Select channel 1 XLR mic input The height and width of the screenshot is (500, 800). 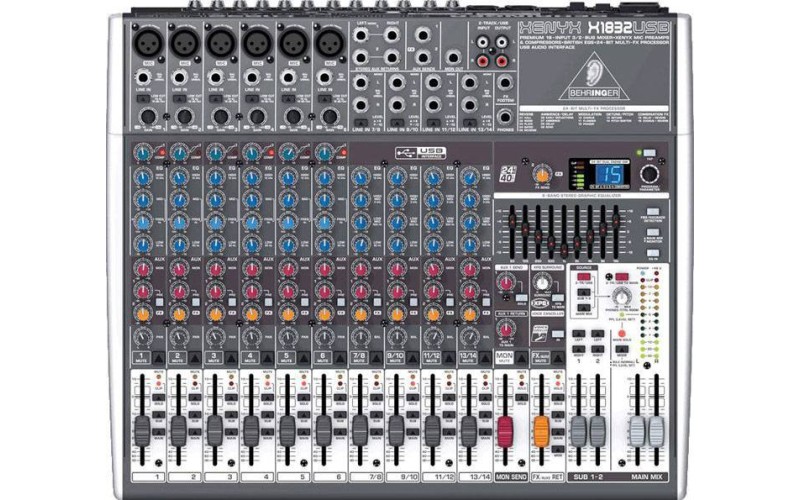coord(148,43)
